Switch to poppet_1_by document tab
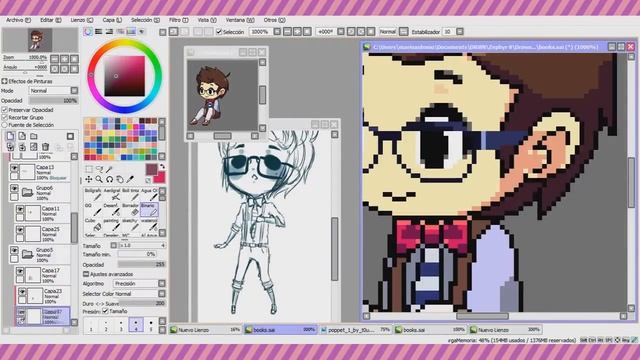640x360 pixels. (x=356, y=329)
